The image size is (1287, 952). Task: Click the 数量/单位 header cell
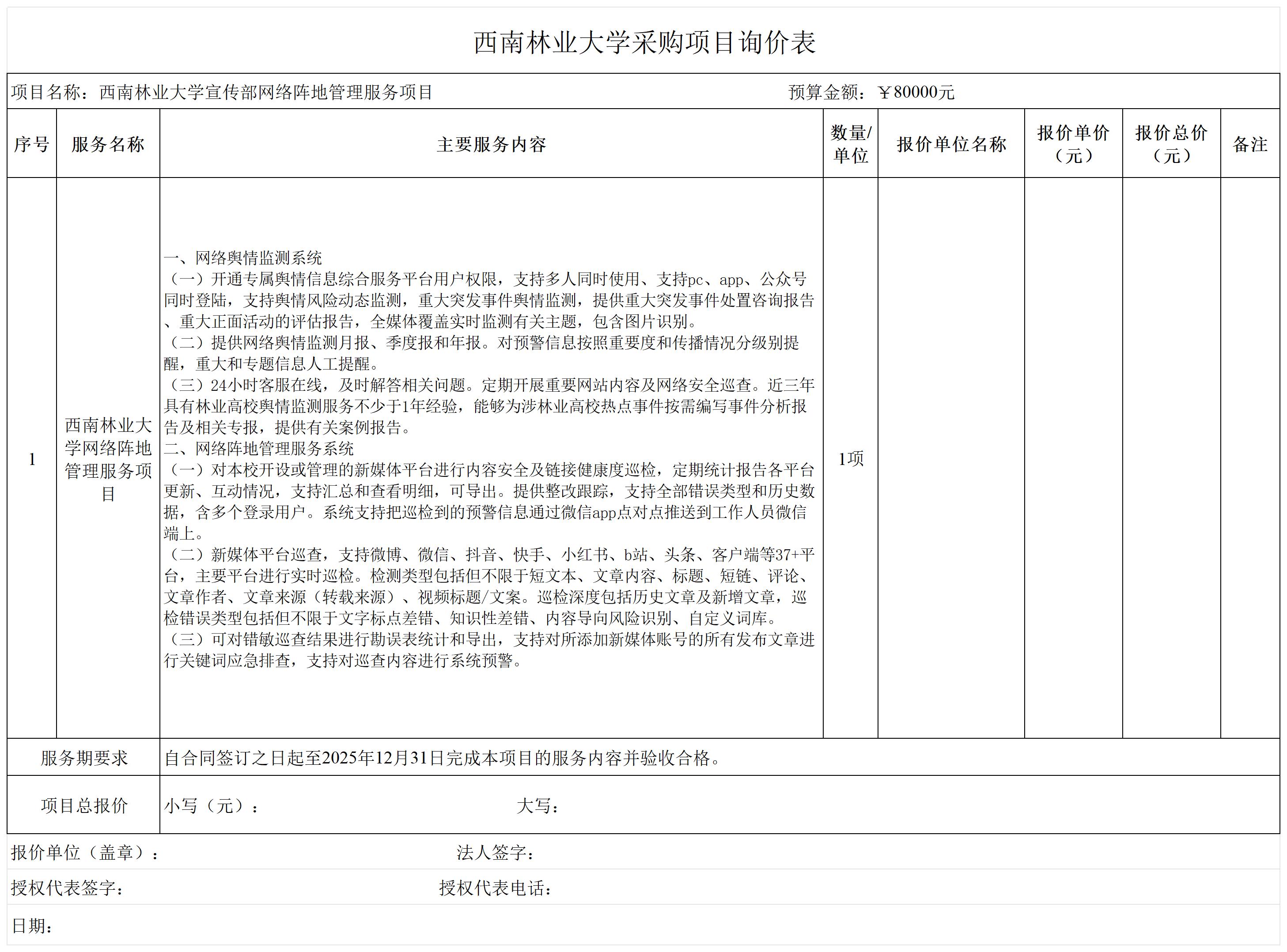[x=850, y=144]
